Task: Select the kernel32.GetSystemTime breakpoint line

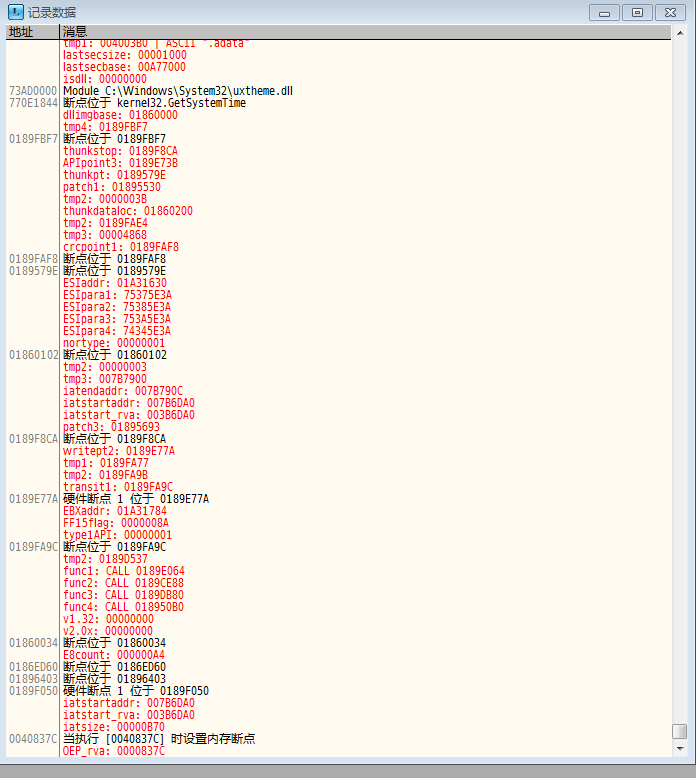Action: click(154, 103)
